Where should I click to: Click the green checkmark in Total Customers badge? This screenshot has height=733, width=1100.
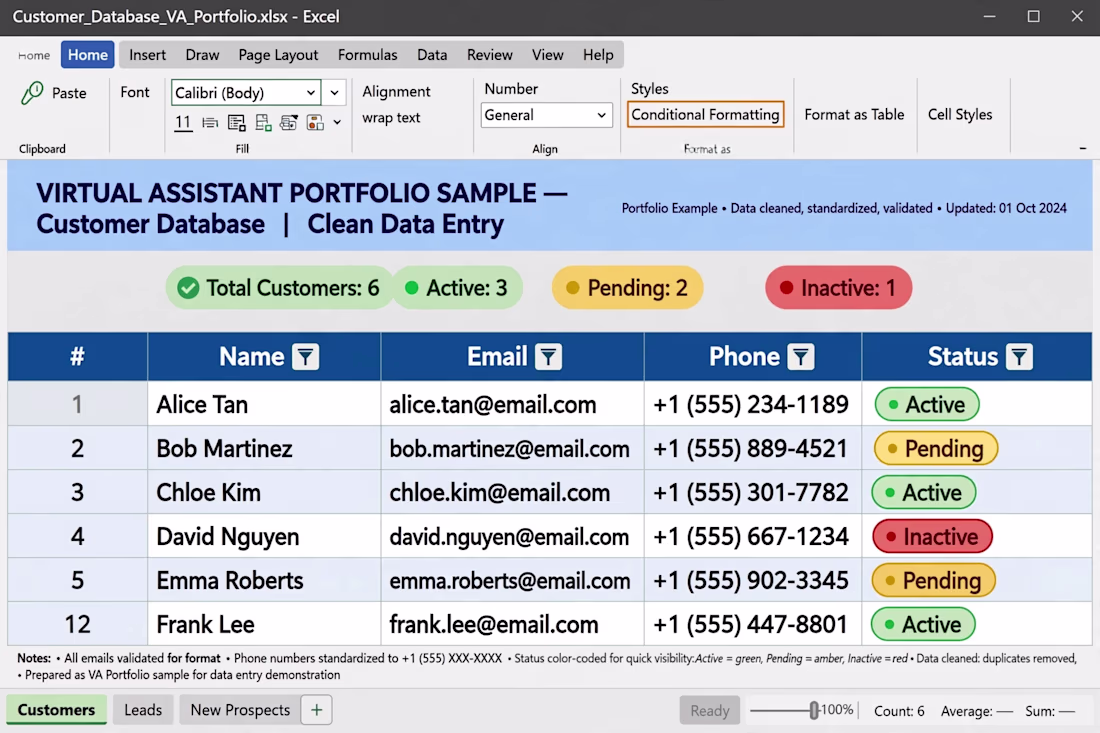coord(188,288)
